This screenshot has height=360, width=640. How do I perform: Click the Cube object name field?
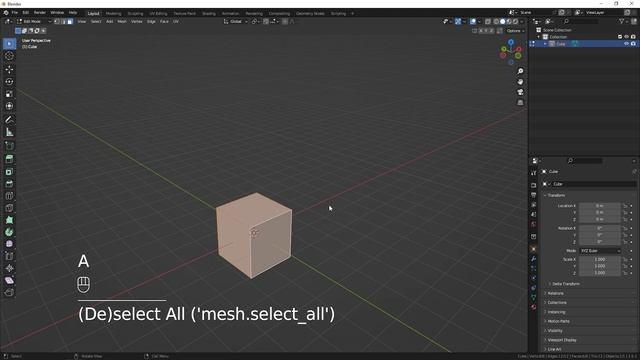click(x=593, y=184)
